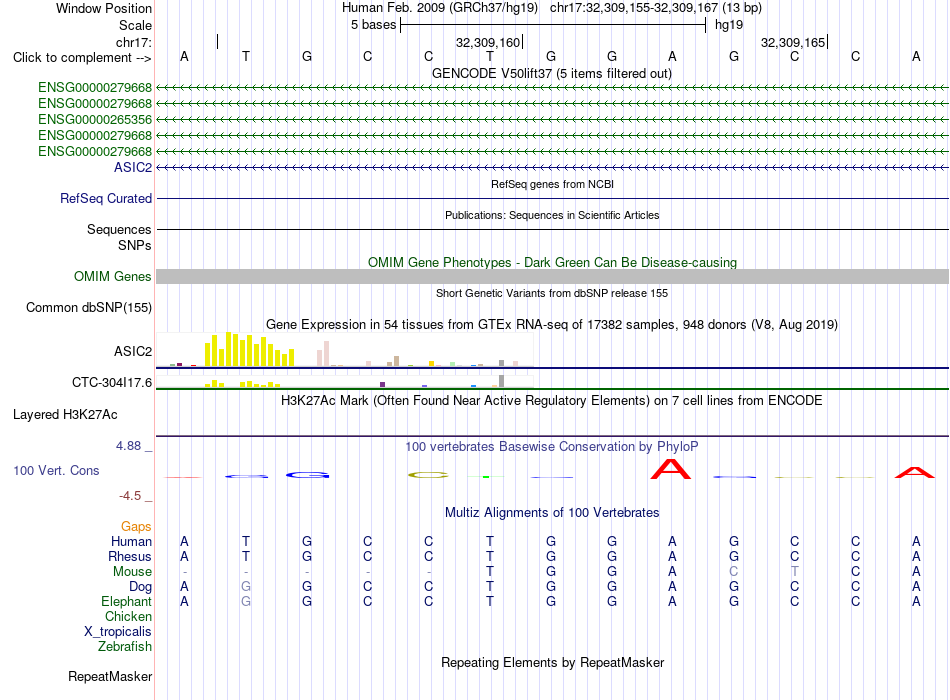Select the Chicken alignment row label
The width and height of the screenshot is (950, 700).
click(128, 616)
